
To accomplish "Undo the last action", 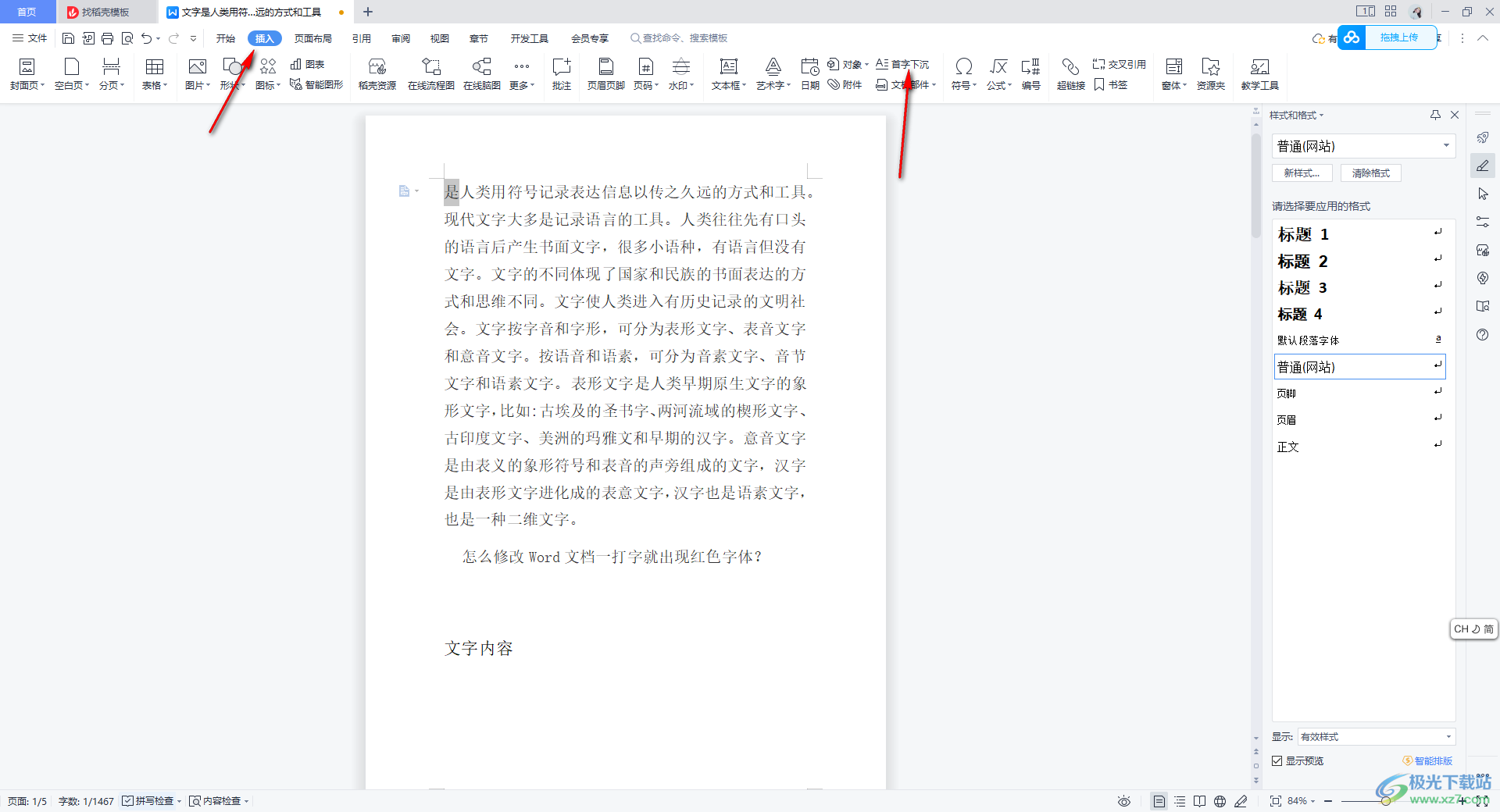I will click(x=146, y=38).
